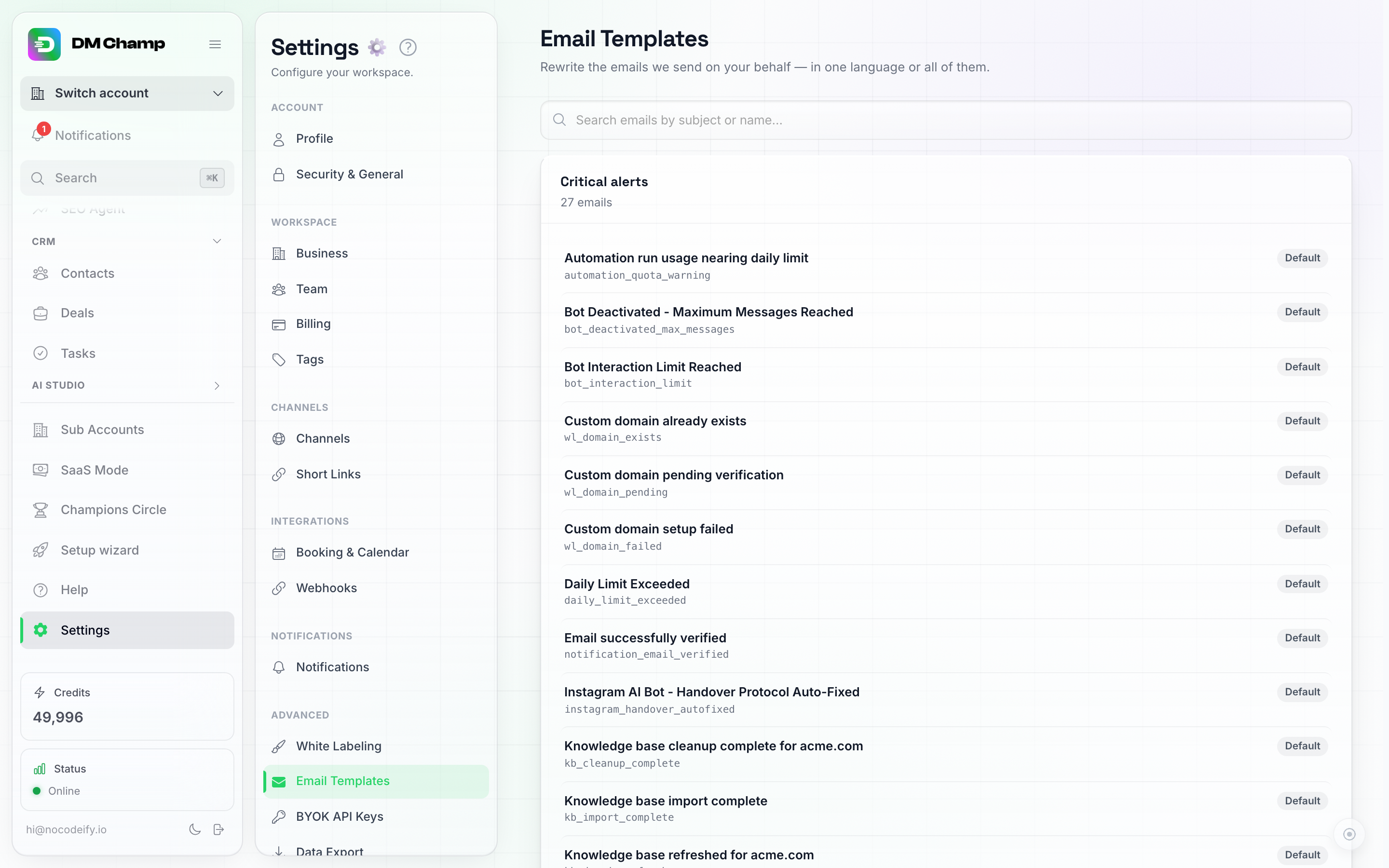This screenshot has height=868, width=1389.
Task: Open Notifications in the settings menu
Action: (376, 667)
